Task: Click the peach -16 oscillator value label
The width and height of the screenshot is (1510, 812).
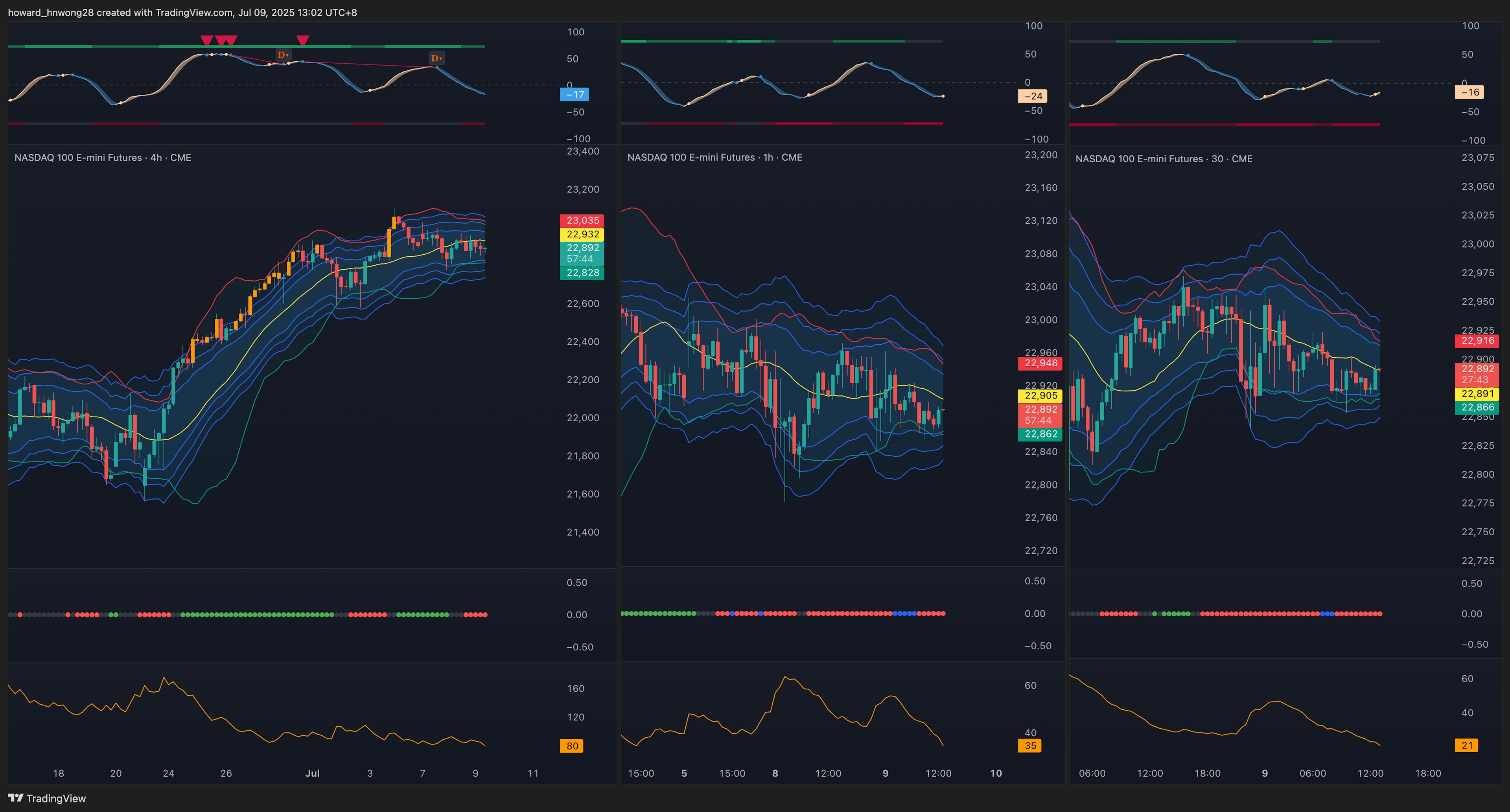Action: click(x=1469, y=92)
